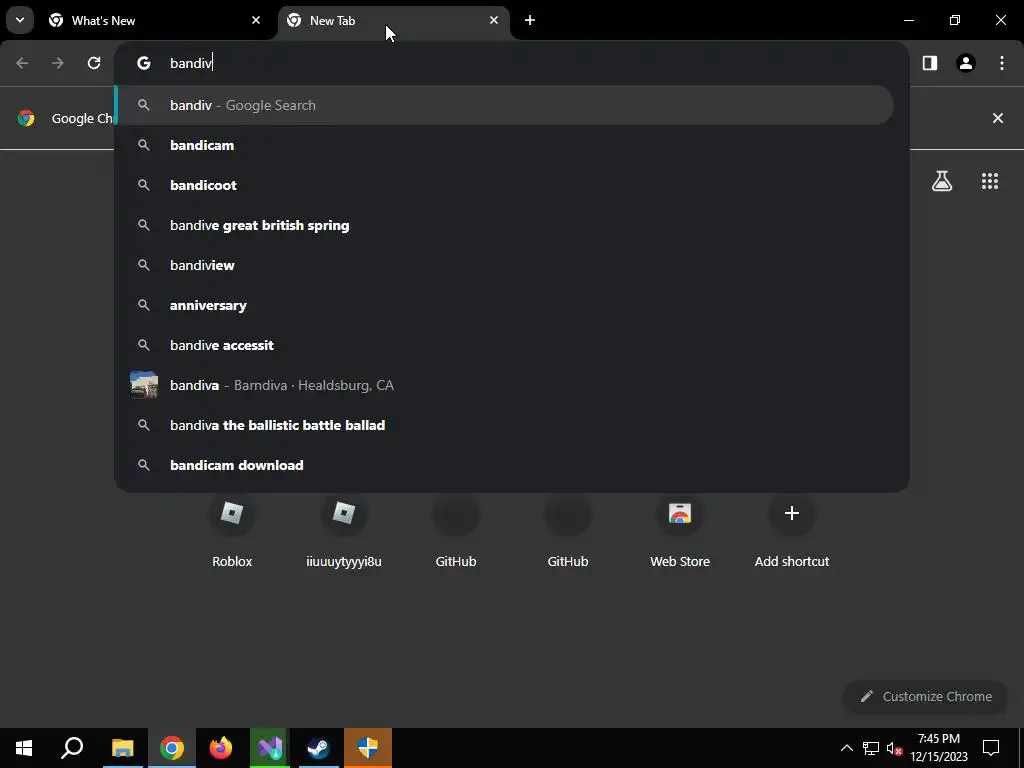
Task: Open Steam from the taskbar
Action: (x=319, y=748)
